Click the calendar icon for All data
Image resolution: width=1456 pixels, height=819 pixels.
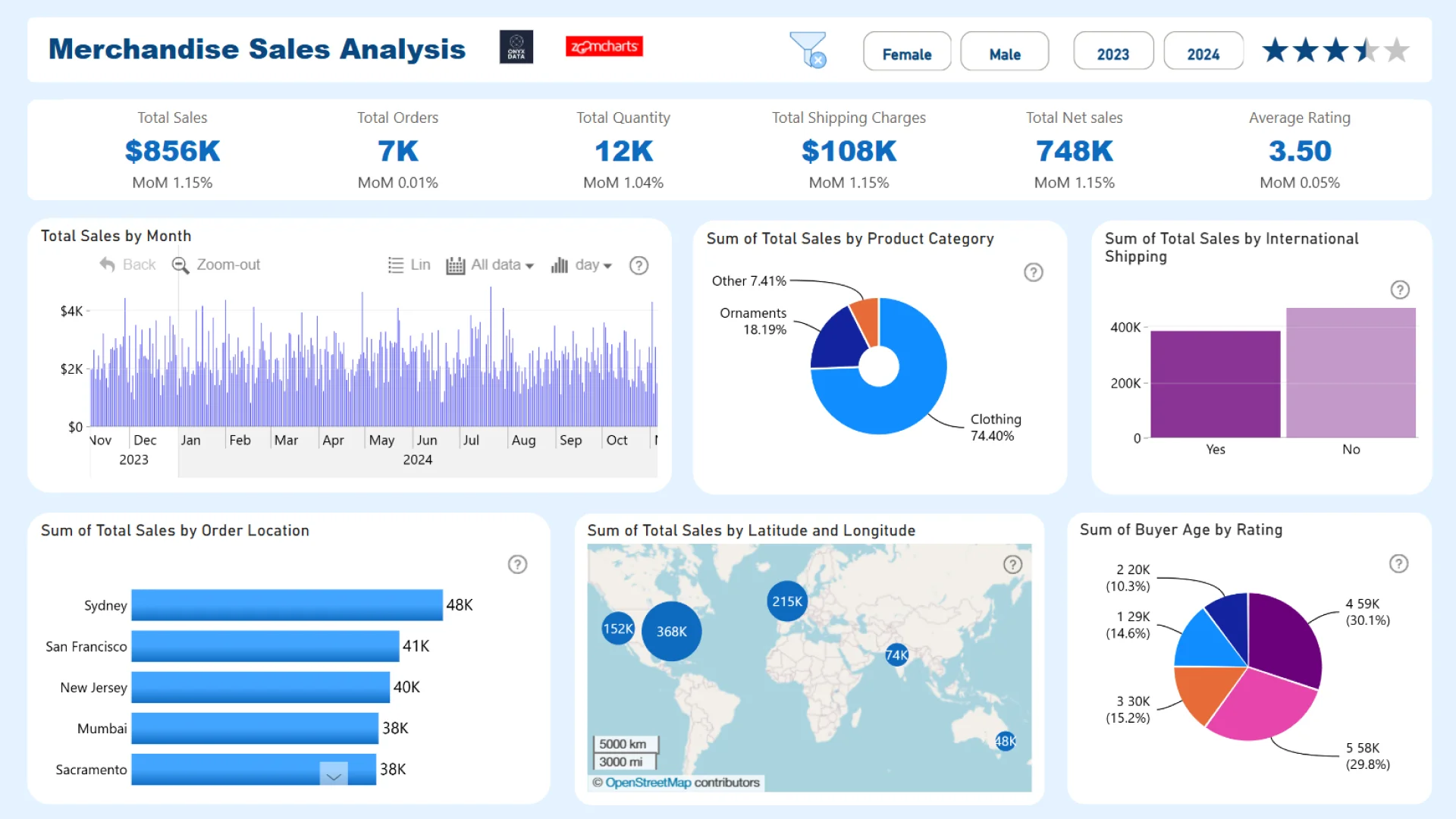click(456, 265)
